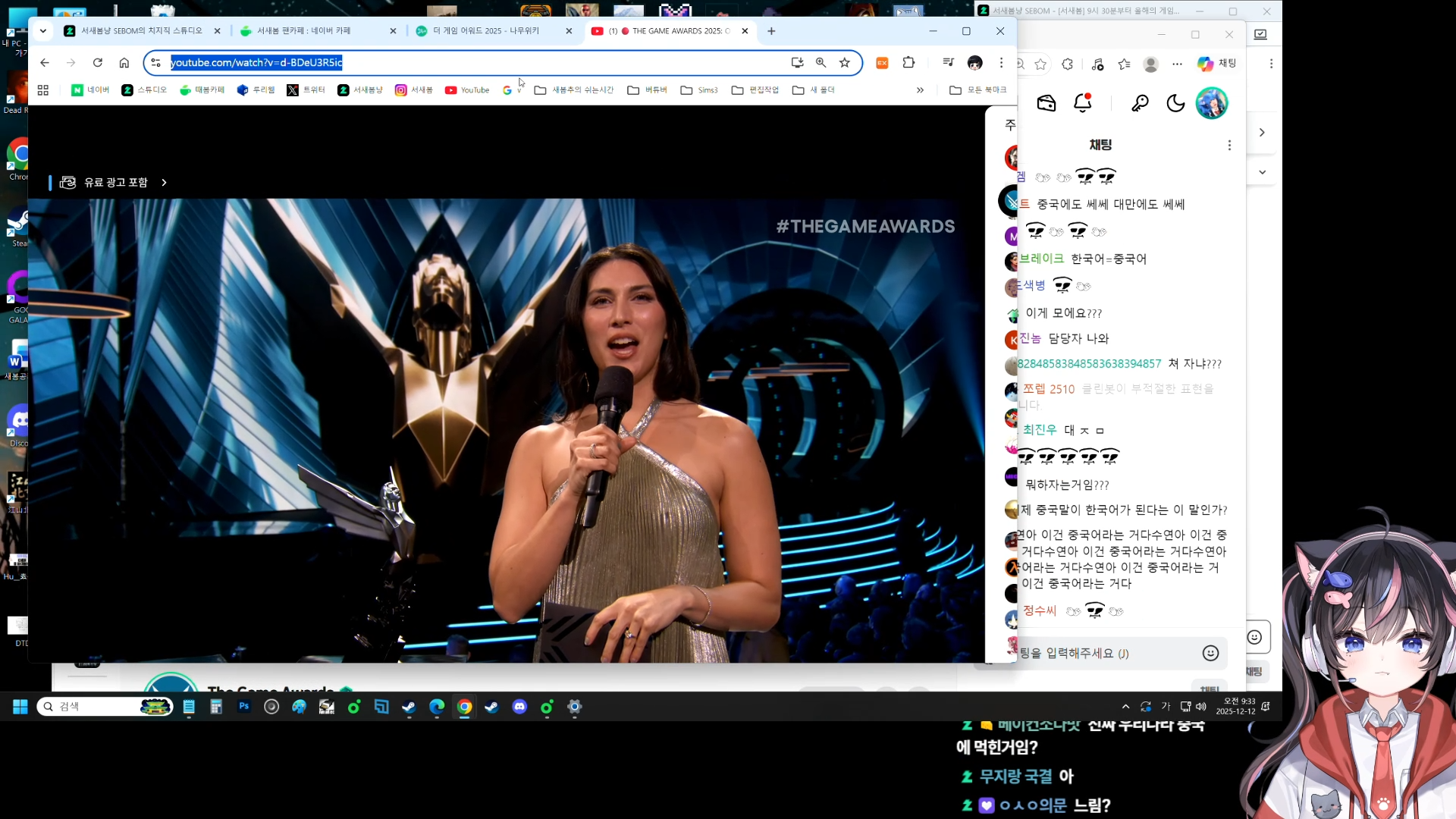Open Chrome extensions puzzle icon

coord(908,63)
